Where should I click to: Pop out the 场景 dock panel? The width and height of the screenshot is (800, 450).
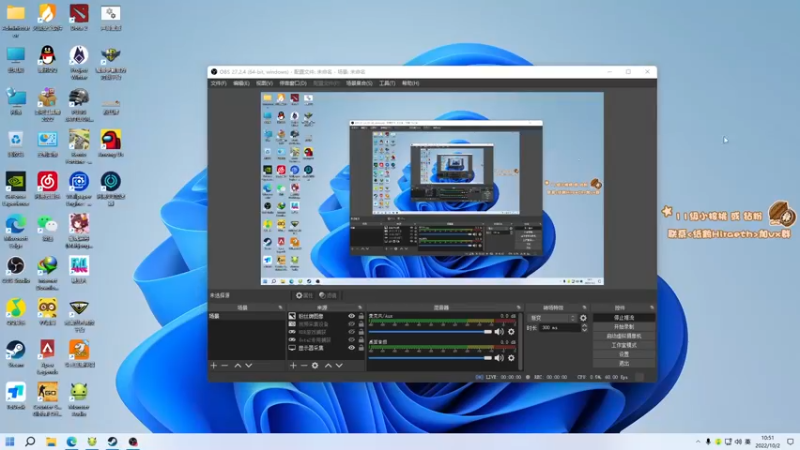click(280, 308)
